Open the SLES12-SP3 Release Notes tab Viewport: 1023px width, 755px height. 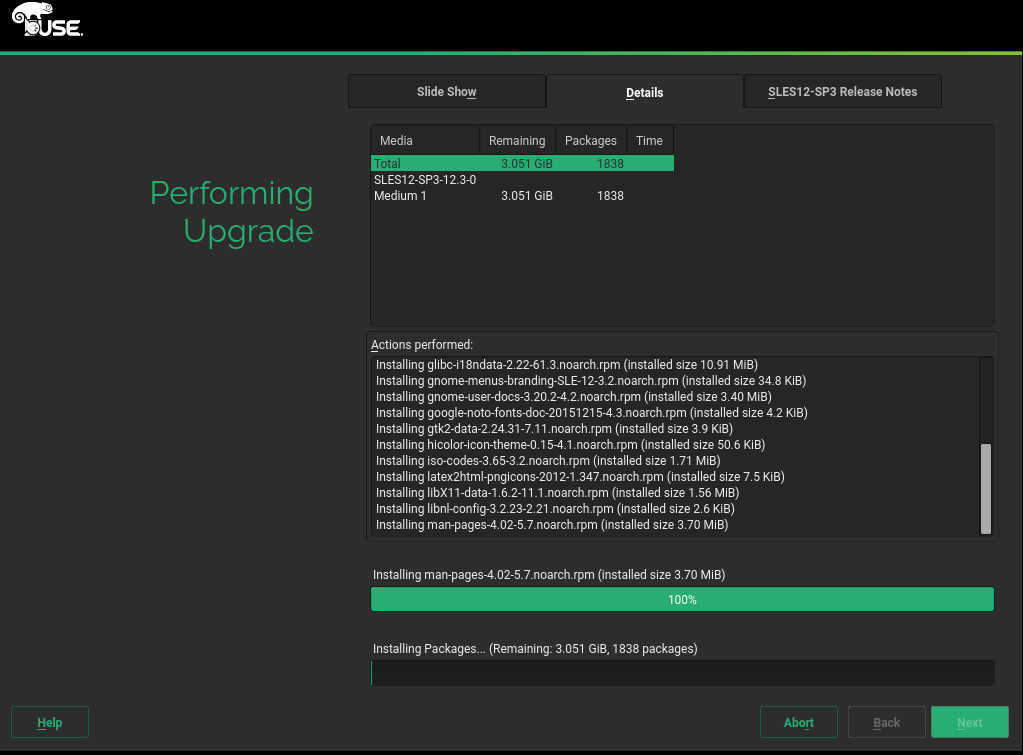point(842,91)
